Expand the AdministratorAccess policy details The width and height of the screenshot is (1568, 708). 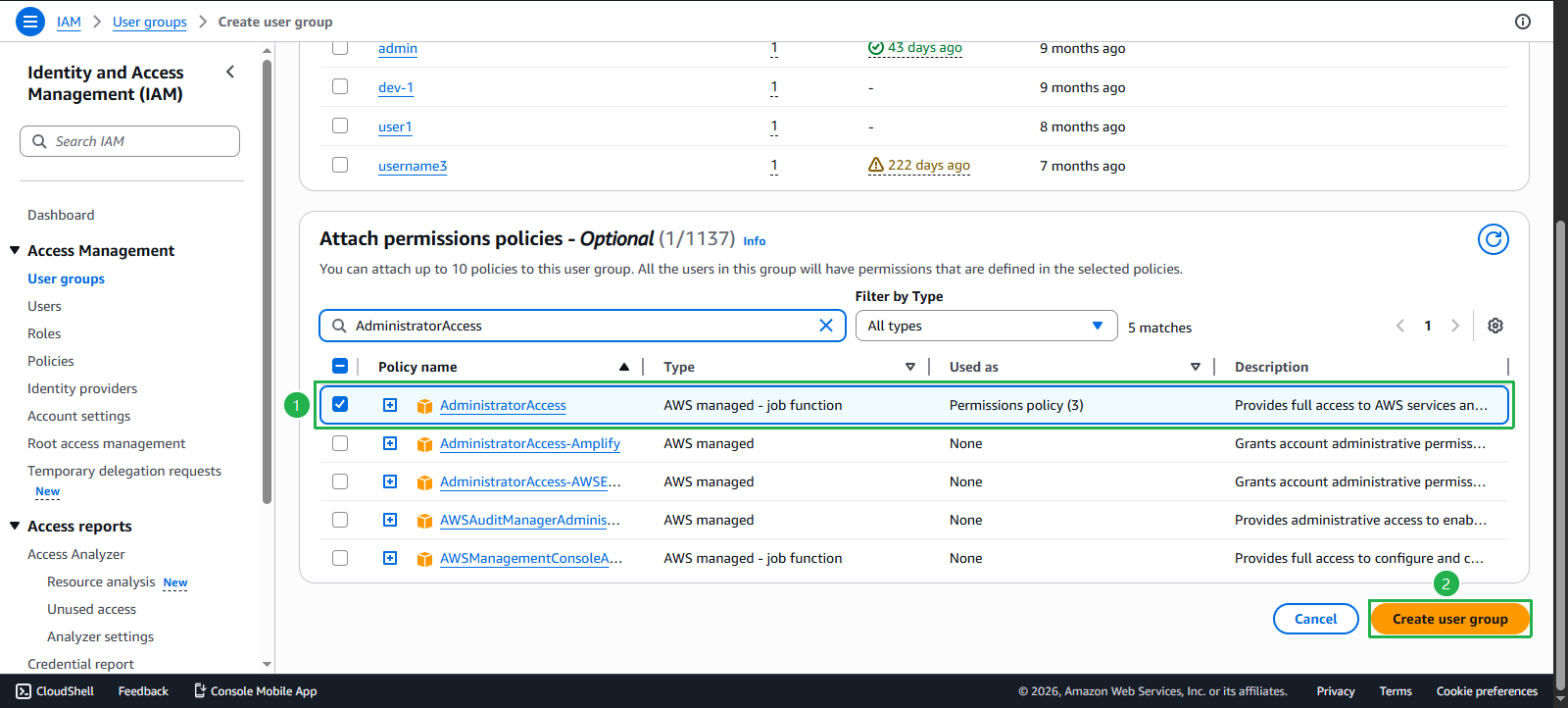390,405
